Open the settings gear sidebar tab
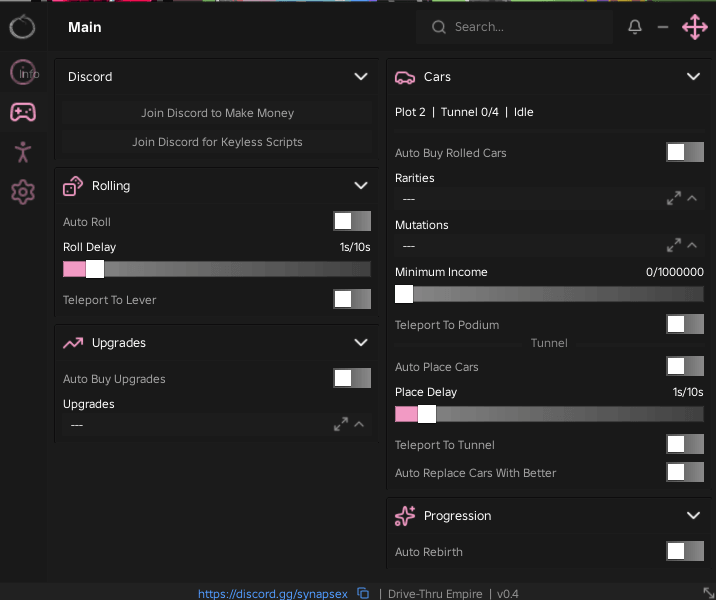 tap(23, 192)
